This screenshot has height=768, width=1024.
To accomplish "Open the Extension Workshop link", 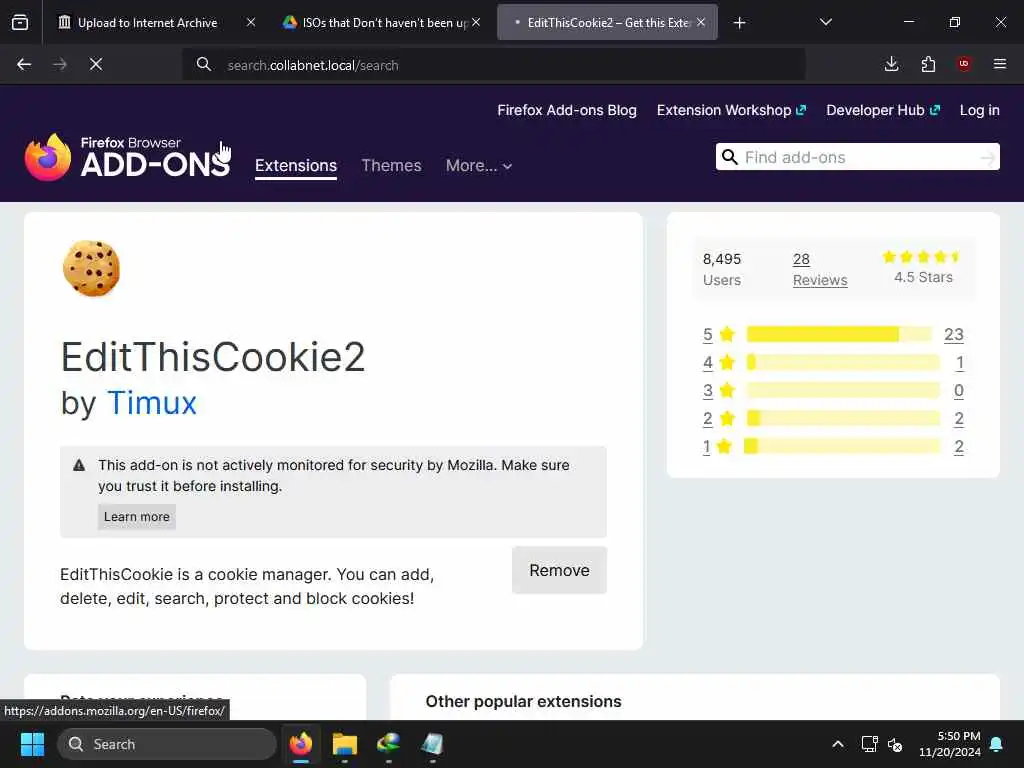I will point(731,110).
